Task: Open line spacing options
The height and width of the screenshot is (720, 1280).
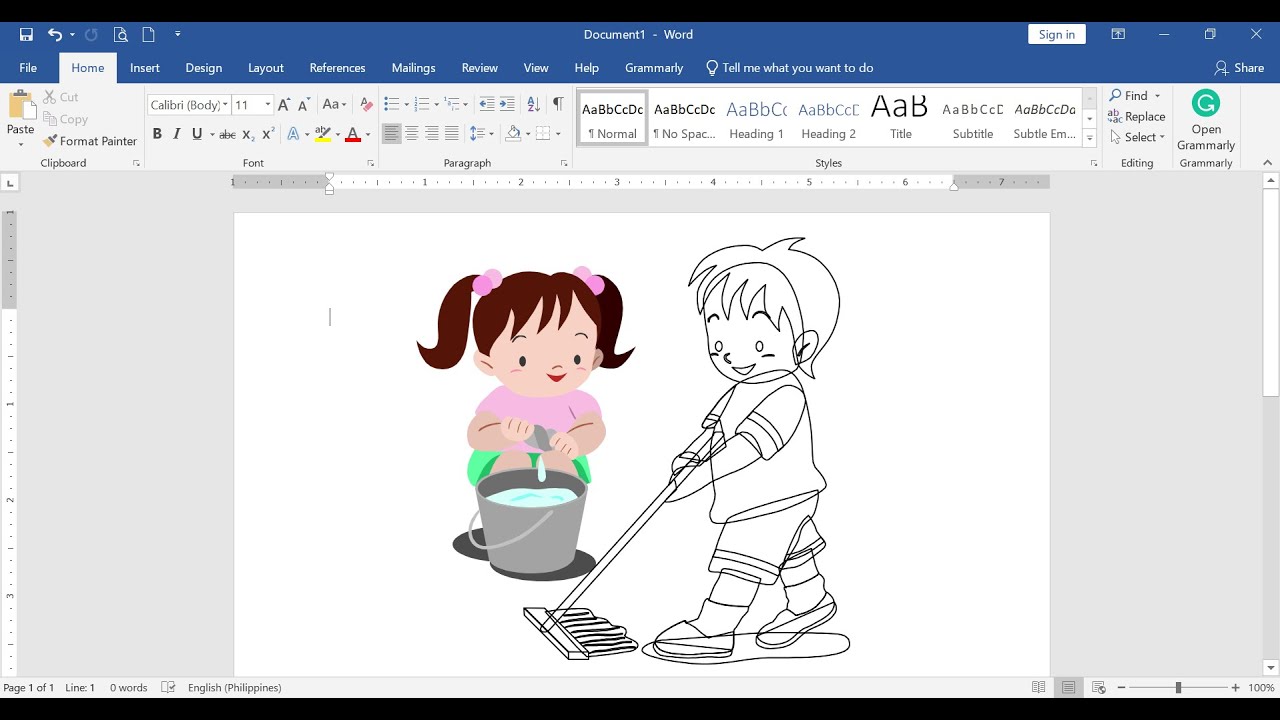Action: tap(482, 134)
